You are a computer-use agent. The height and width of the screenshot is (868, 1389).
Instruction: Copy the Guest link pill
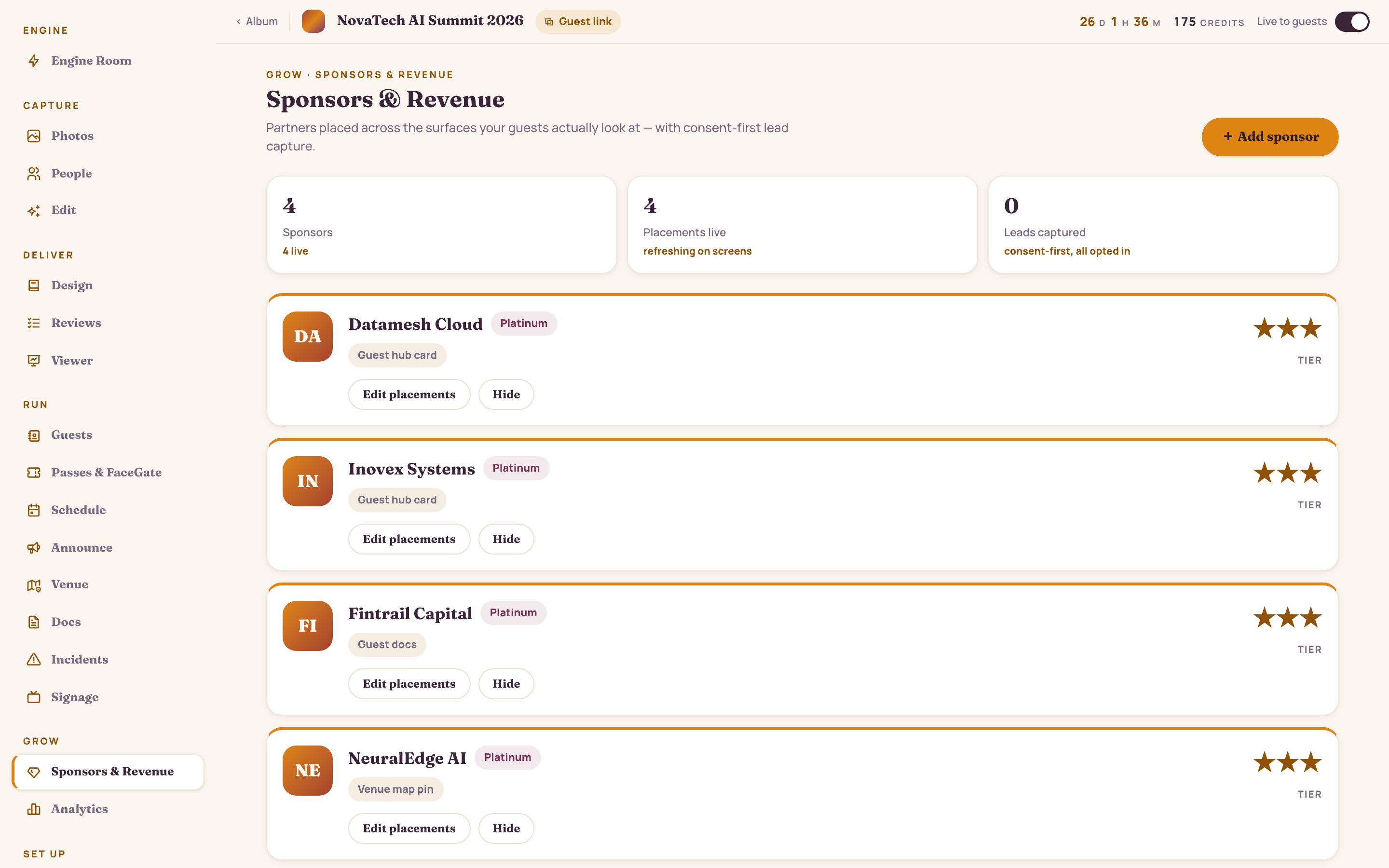[578, 21]
